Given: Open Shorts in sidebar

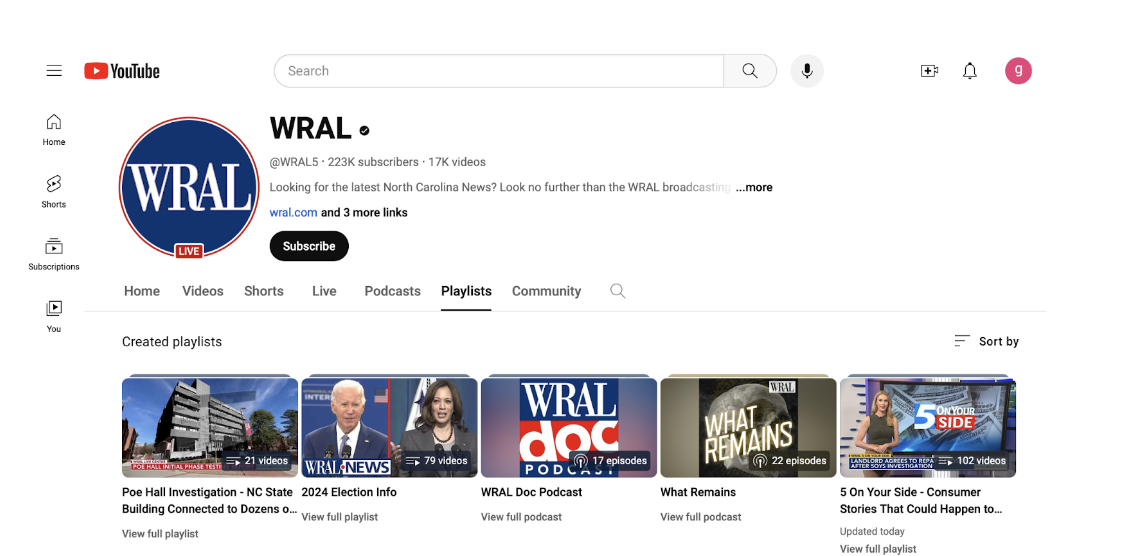Looking at the screenshot, I should [x=54, y=192].
